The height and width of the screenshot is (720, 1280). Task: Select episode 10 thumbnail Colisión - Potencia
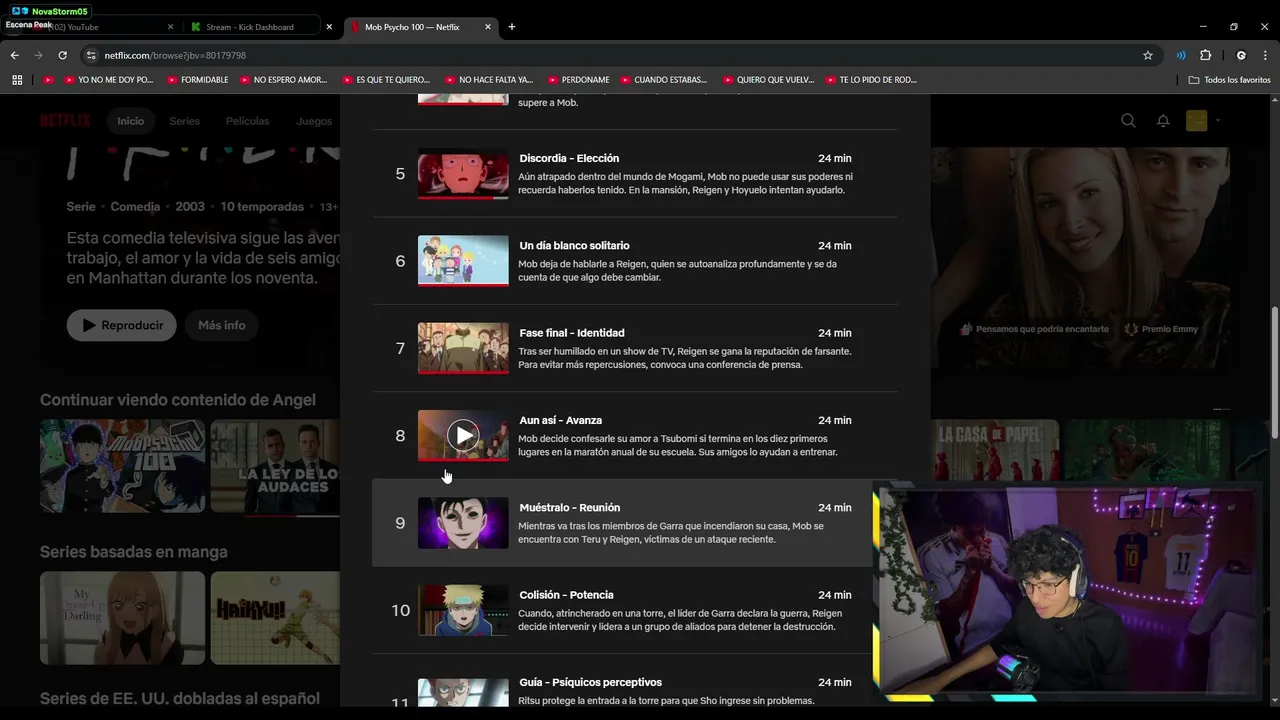[463, 610]
